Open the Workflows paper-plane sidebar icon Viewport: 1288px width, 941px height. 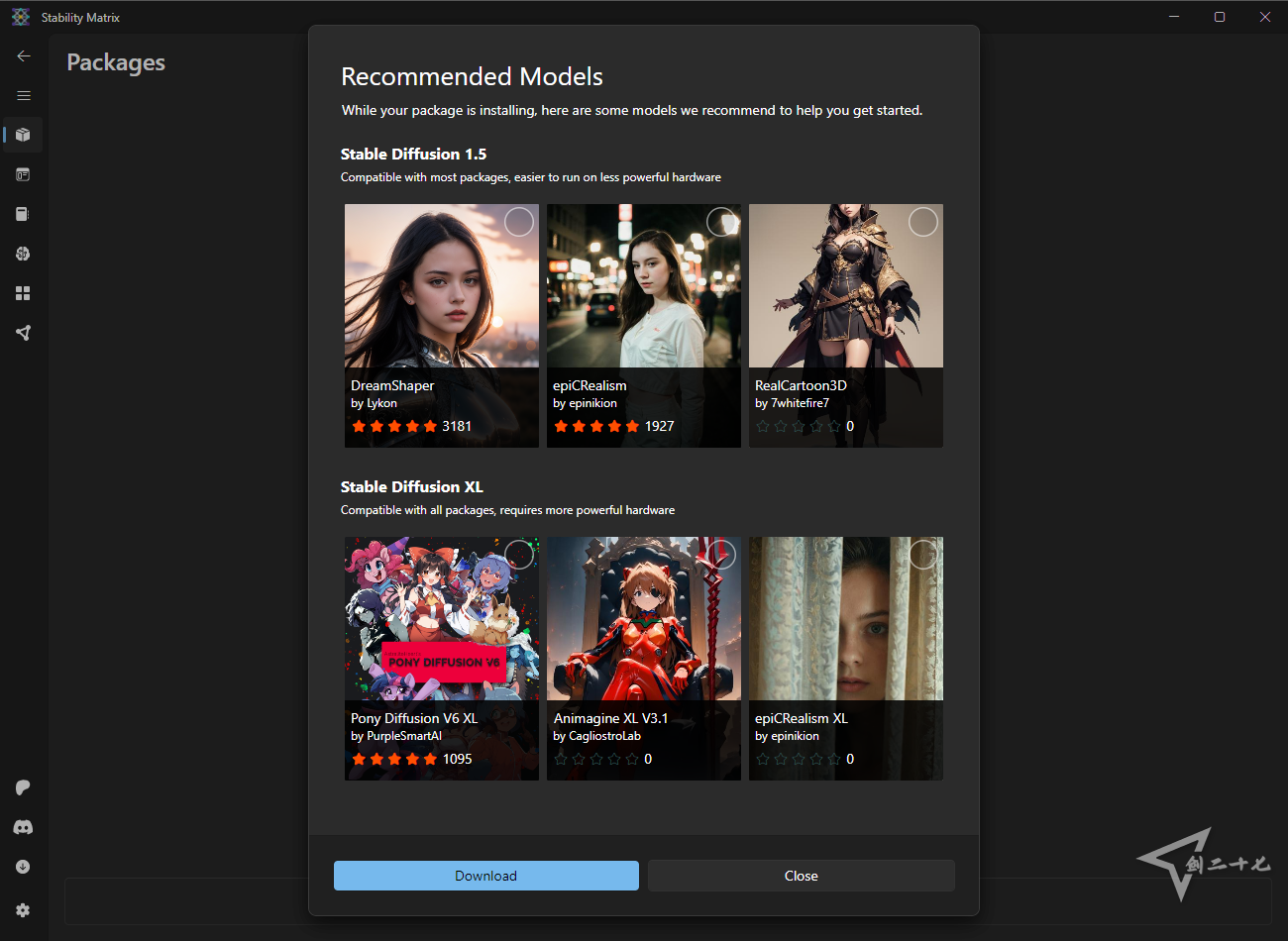click(24, 333)
